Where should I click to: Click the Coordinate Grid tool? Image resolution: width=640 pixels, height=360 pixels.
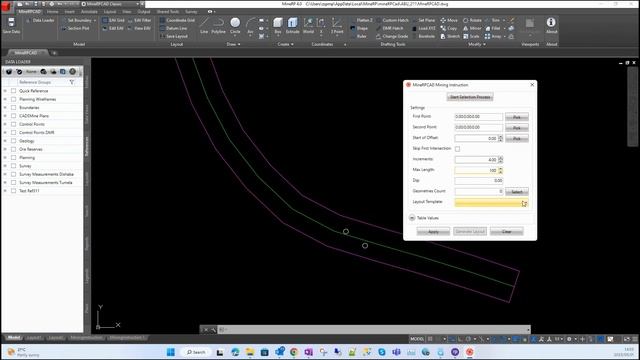(x=177, y=20)
